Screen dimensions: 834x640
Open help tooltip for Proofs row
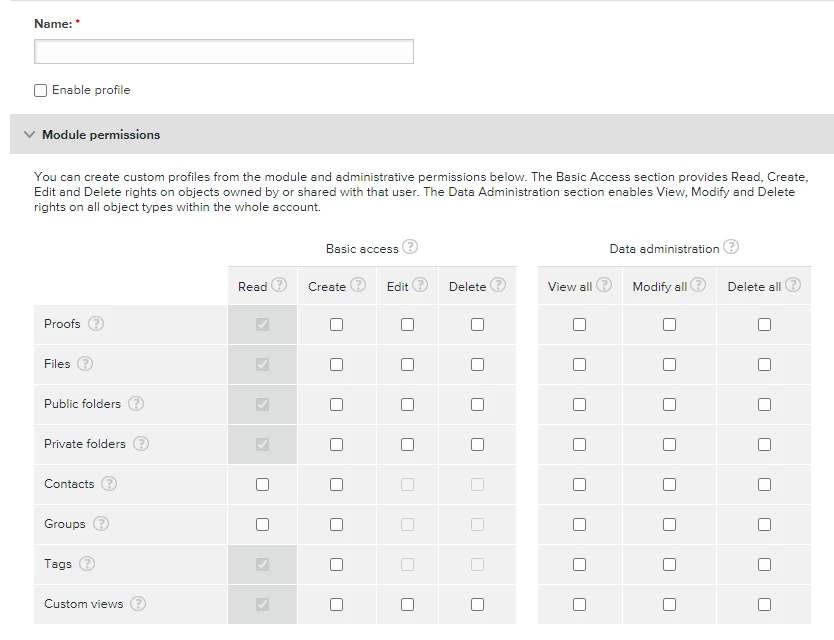coord(96,324)
